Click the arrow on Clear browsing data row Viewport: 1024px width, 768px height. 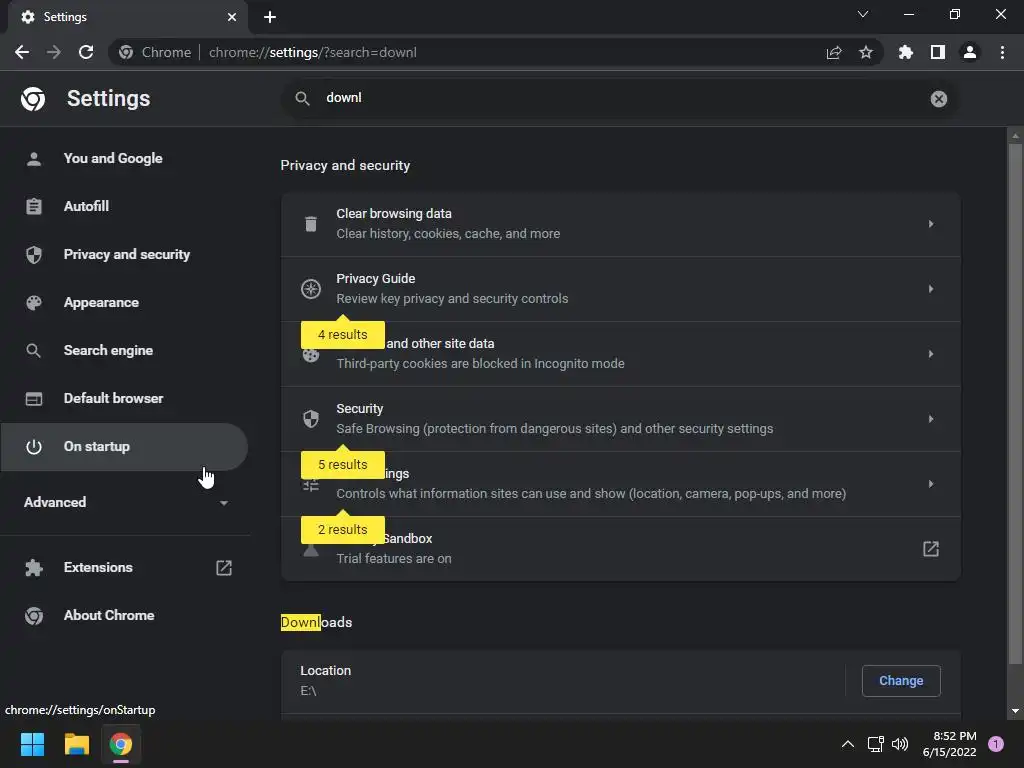[x=931, y=224]
